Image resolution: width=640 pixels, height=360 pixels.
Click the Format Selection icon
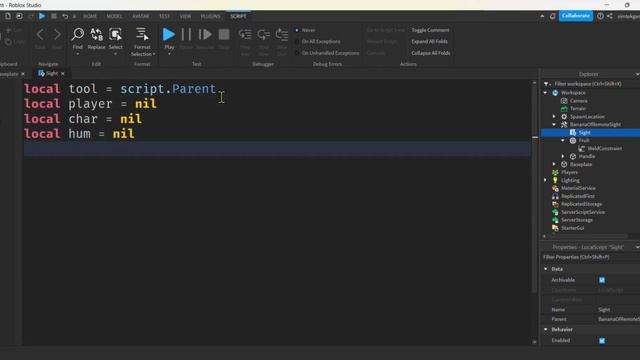pyautogui.click(x=142, y=34)
